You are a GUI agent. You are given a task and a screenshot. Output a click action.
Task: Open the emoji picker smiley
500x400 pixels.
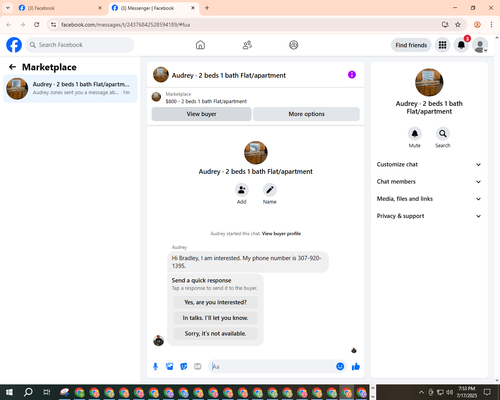[x=340, y=367]
